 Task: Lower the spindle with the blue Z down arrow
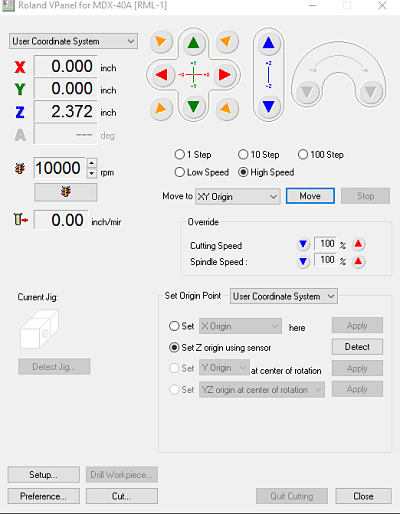(268, 107)
